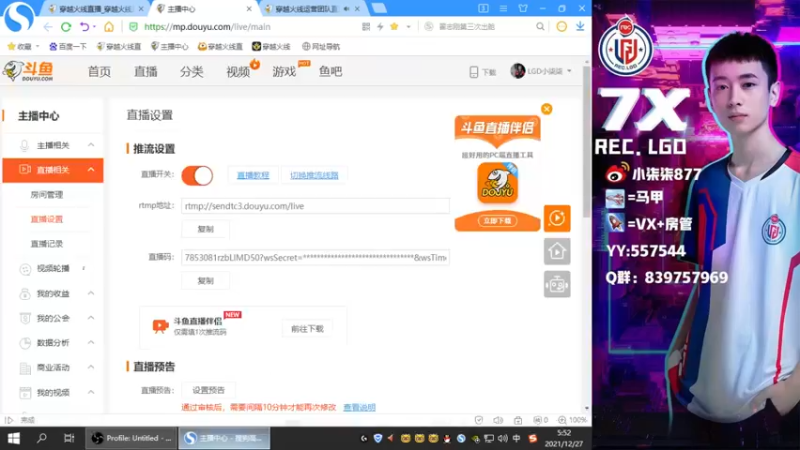Screen dimensions: 800x450
Task: Bookmark page with the yellow star icon
Action: (394, 27)
